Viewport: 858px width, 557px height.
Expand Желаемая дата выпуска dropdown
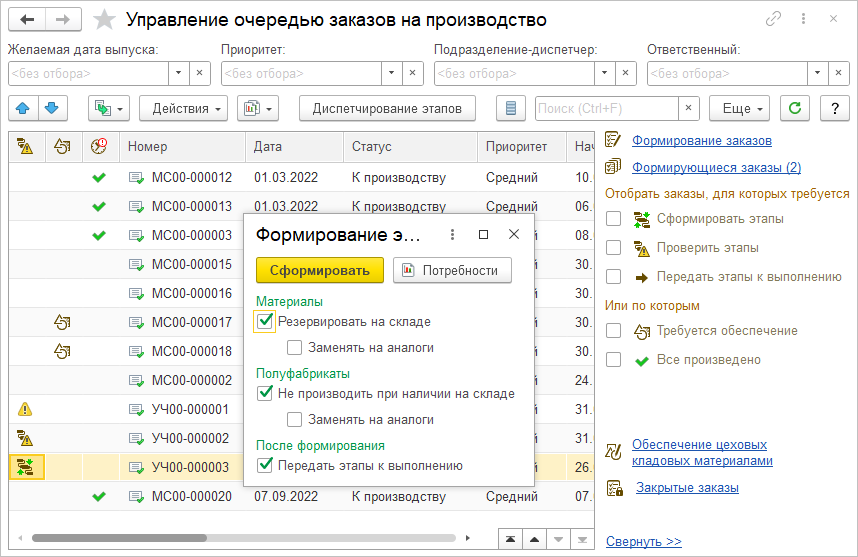[178, 73]
